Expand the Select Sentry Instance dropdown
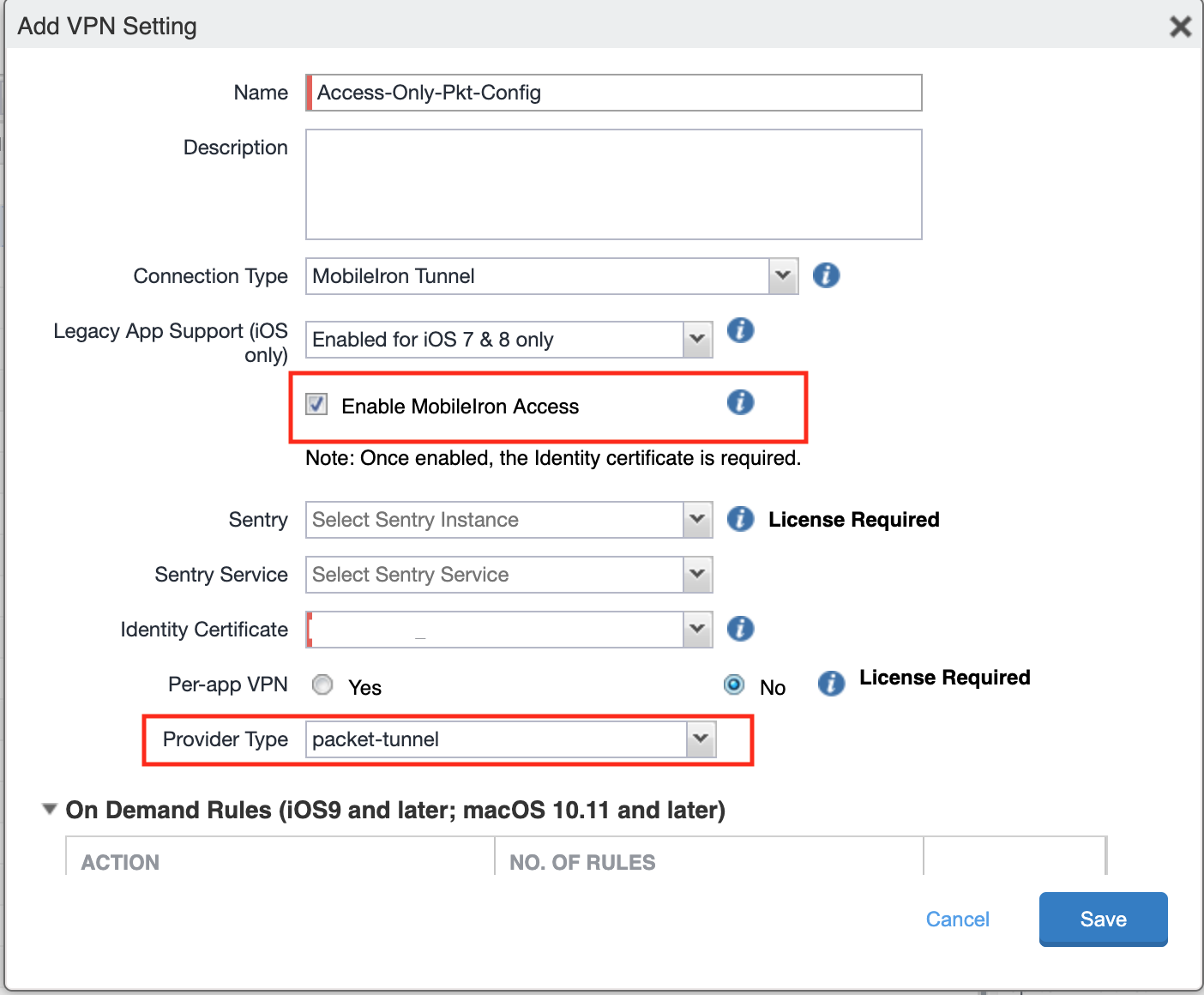1204x995 pixels. [x=696, y=519]
